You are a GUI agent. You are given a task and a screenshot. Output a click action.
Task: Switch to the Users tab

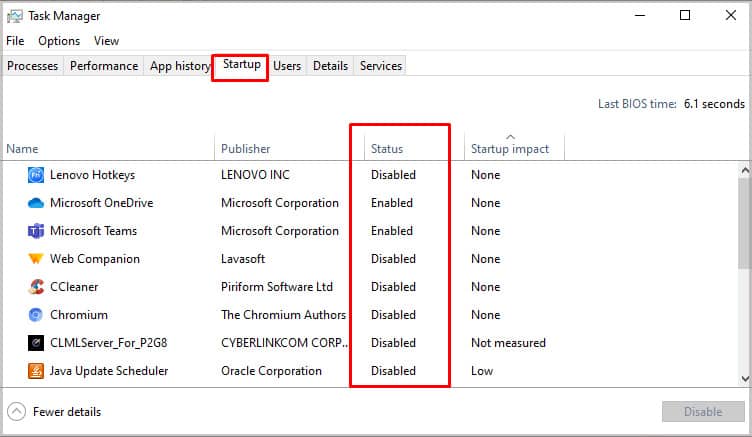[287, 66]
